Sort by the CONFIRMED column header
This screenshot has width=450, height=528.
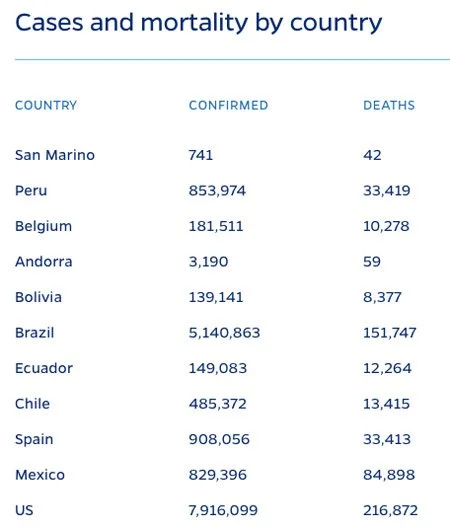[228, 105]
